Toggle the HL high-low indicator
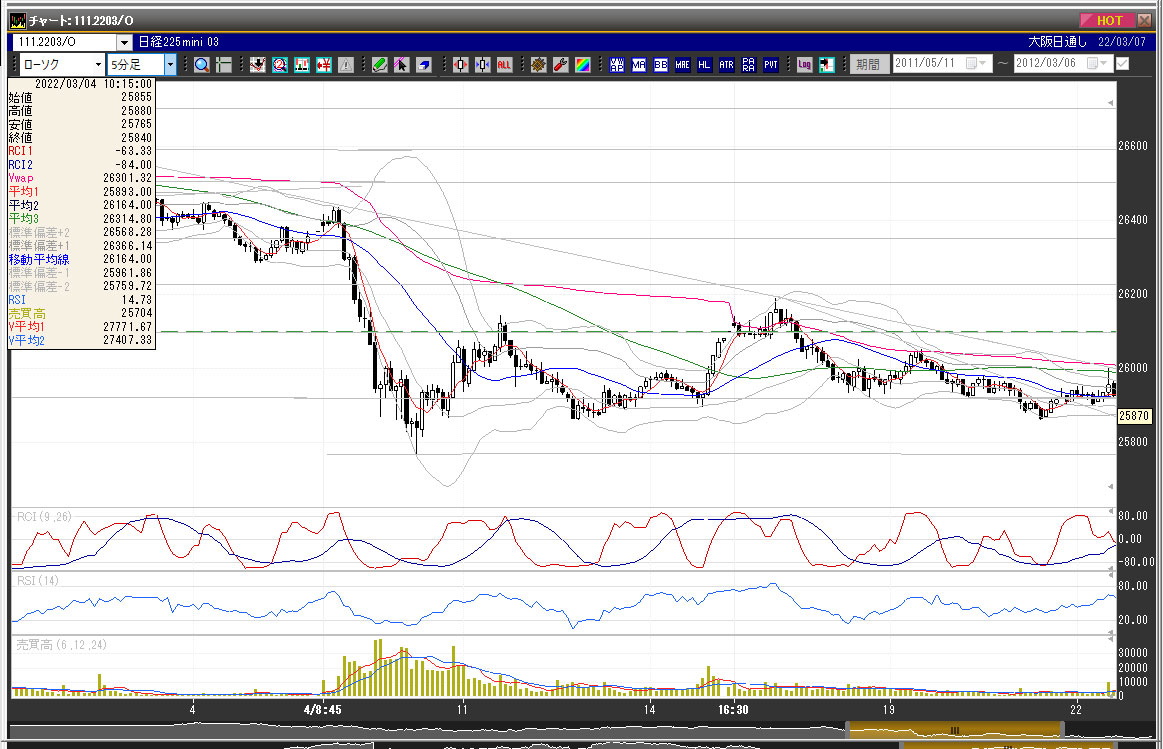The height and width of the screenshot is (749, 1163). pyautogui.click(x=705, y=65)
